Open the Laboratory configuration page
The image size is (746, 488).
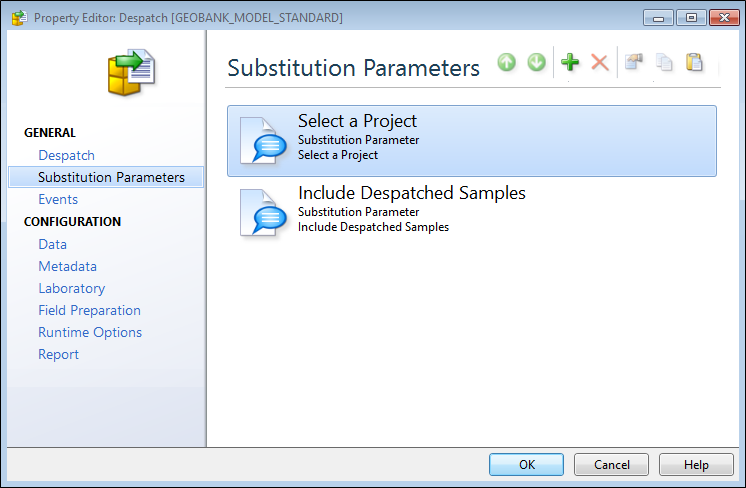(x=72, y=288)
